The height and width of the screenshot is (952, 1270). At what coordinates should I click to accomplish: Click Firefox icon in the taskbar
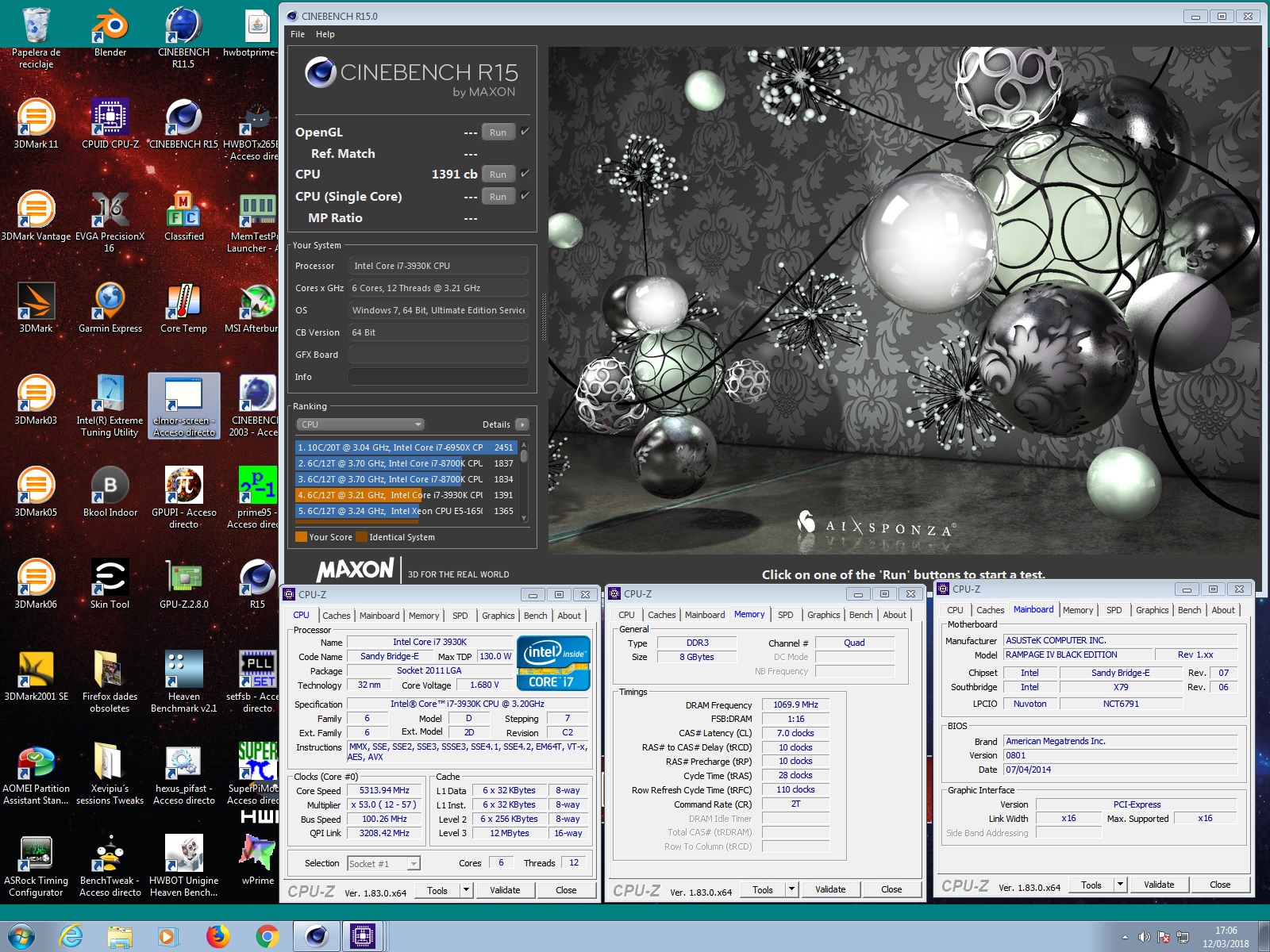click(x=217, y=936)
